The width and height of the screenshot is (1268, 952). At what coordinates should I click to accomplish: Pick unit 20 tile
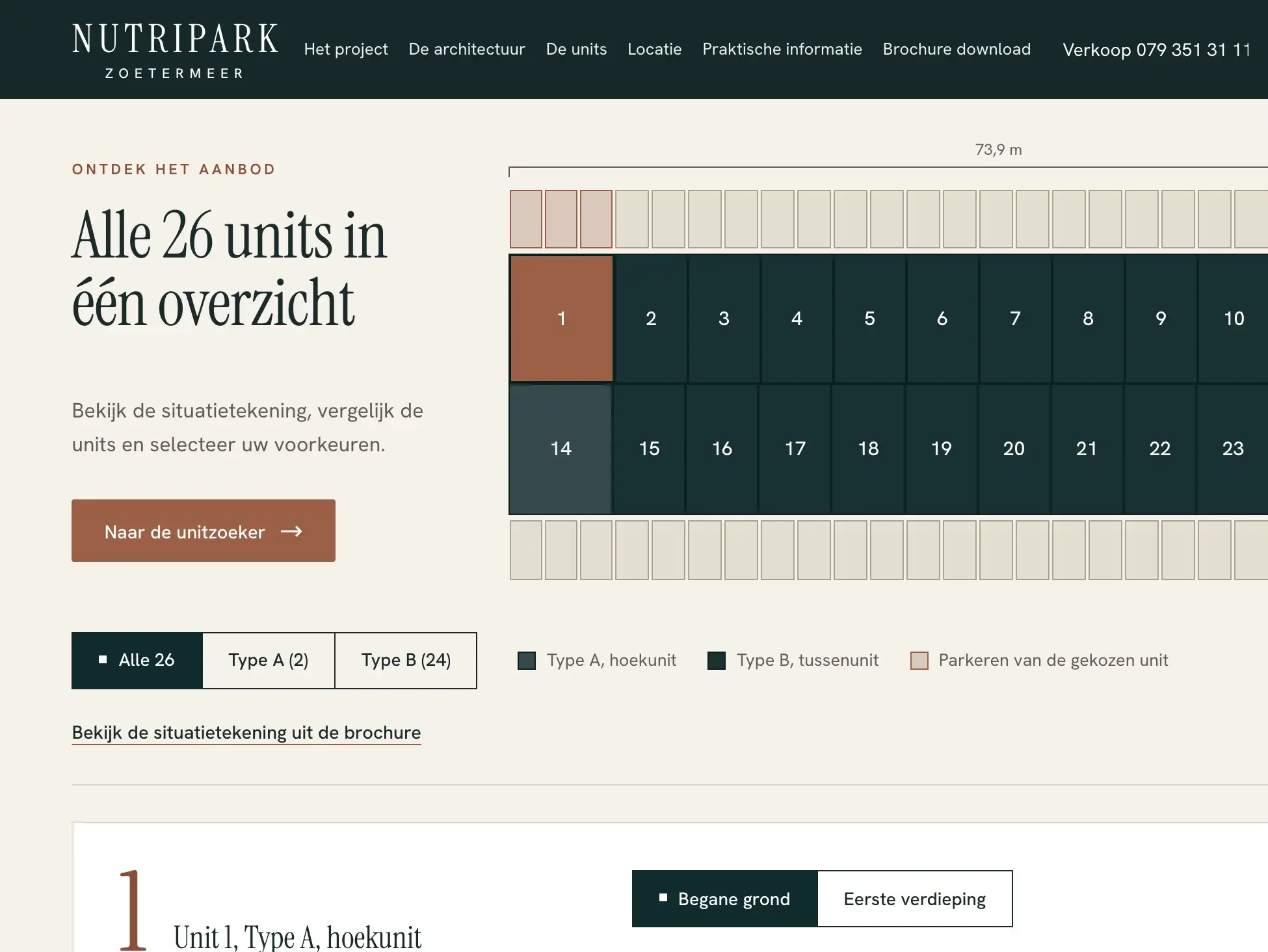coord(1014,449)
